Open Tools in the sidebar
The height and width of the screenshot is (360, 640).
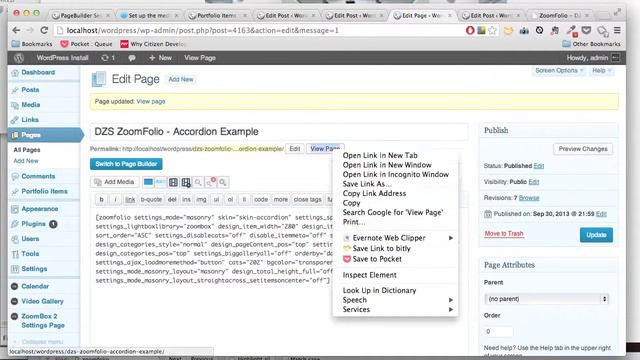30,253
